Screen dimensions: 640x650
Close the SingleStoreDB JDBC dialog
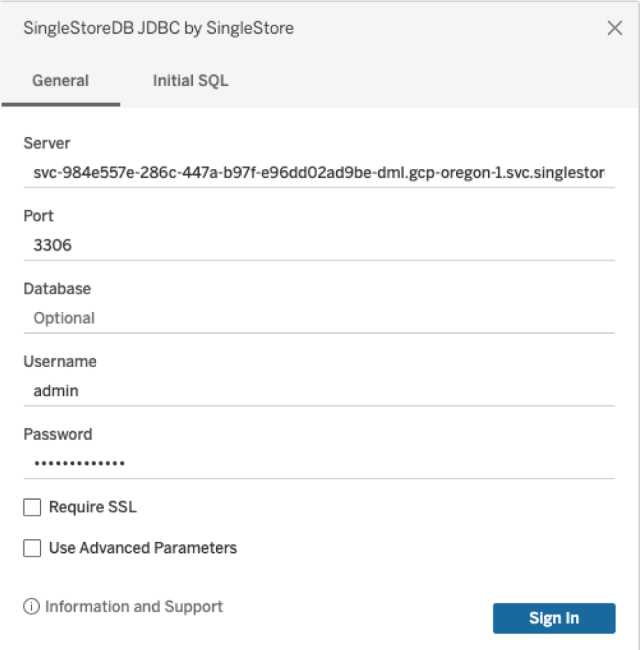614,28
